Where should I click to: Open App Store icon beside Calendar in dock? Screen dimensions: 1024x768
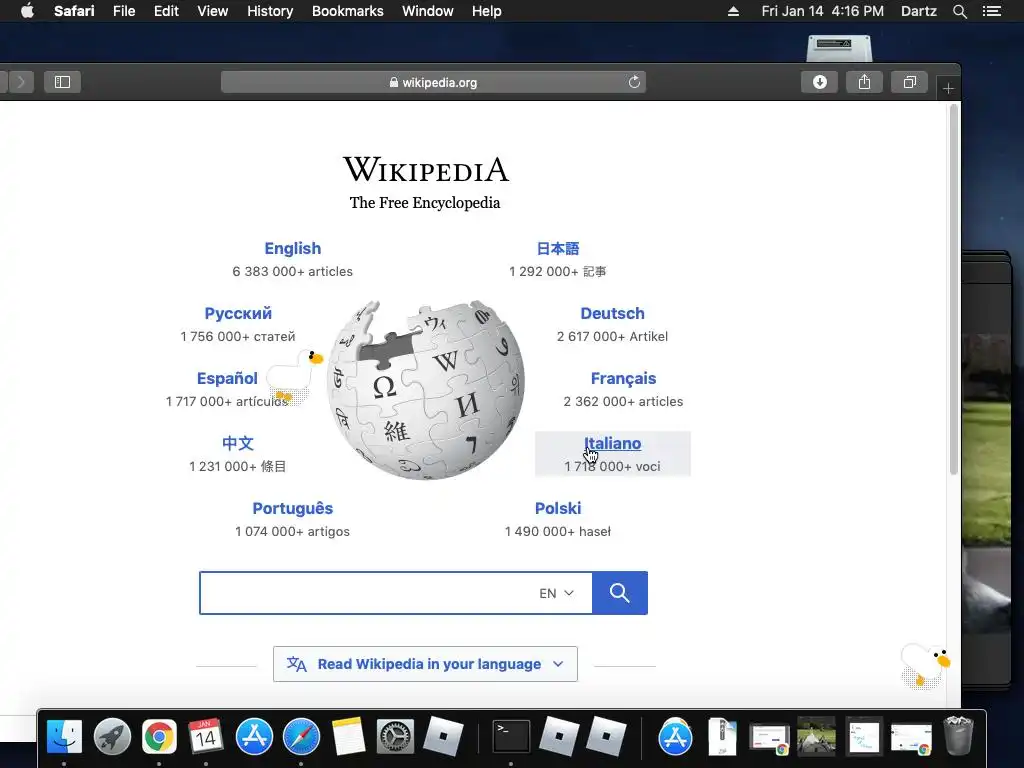coord(253,737)
